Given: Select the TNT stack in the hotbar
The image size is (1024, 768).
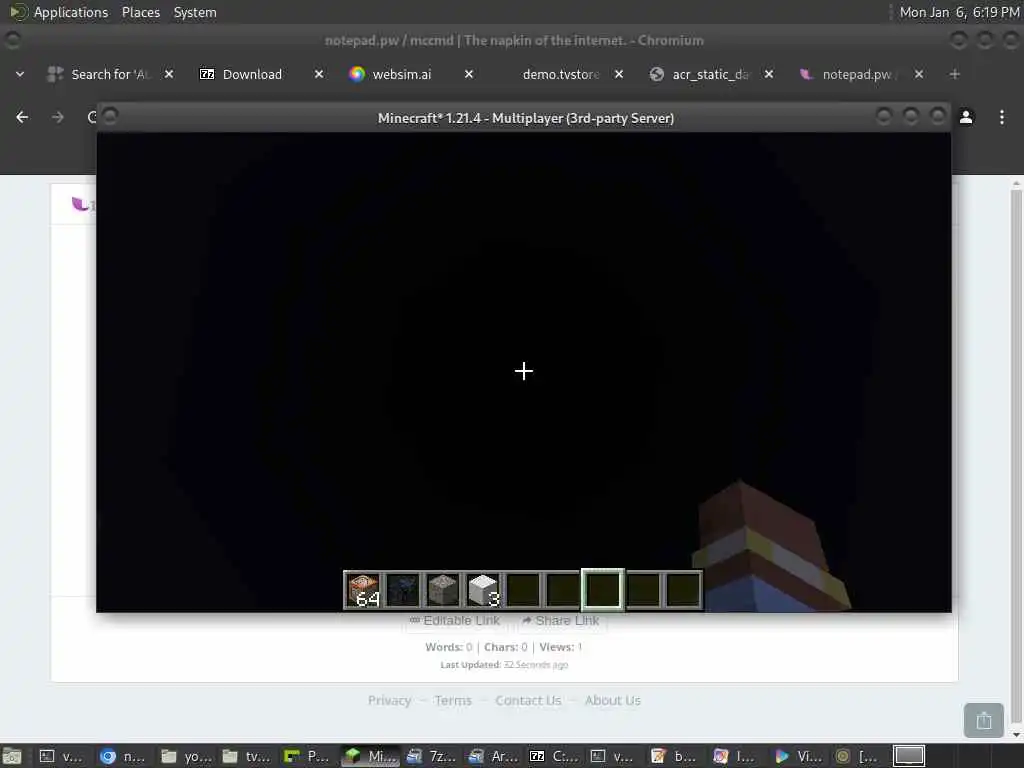Looking at the screenshot, I should tap(364, 590).
